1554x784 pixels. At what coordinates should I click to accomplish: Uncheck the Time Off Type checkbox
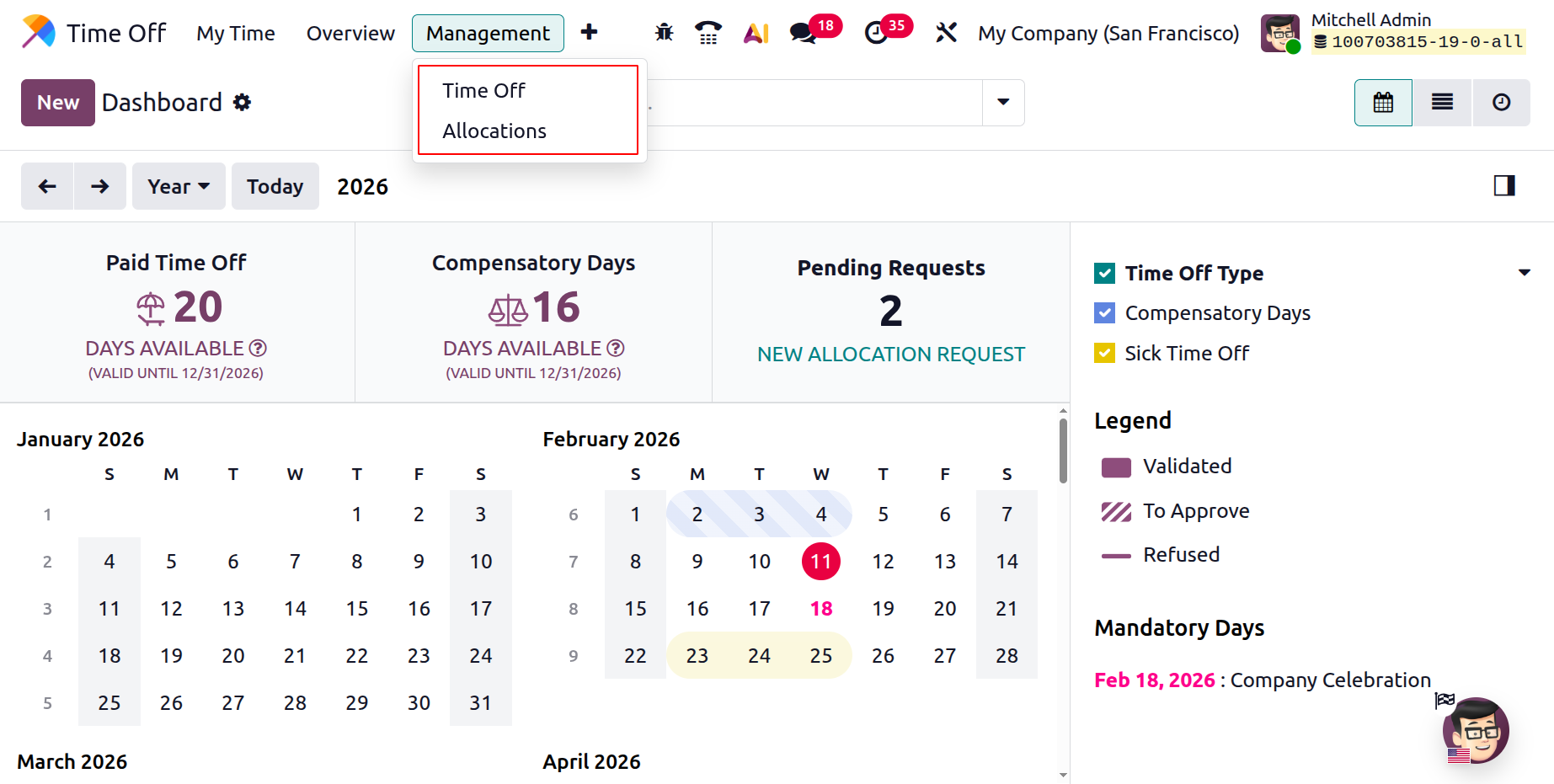[1104, 273]
